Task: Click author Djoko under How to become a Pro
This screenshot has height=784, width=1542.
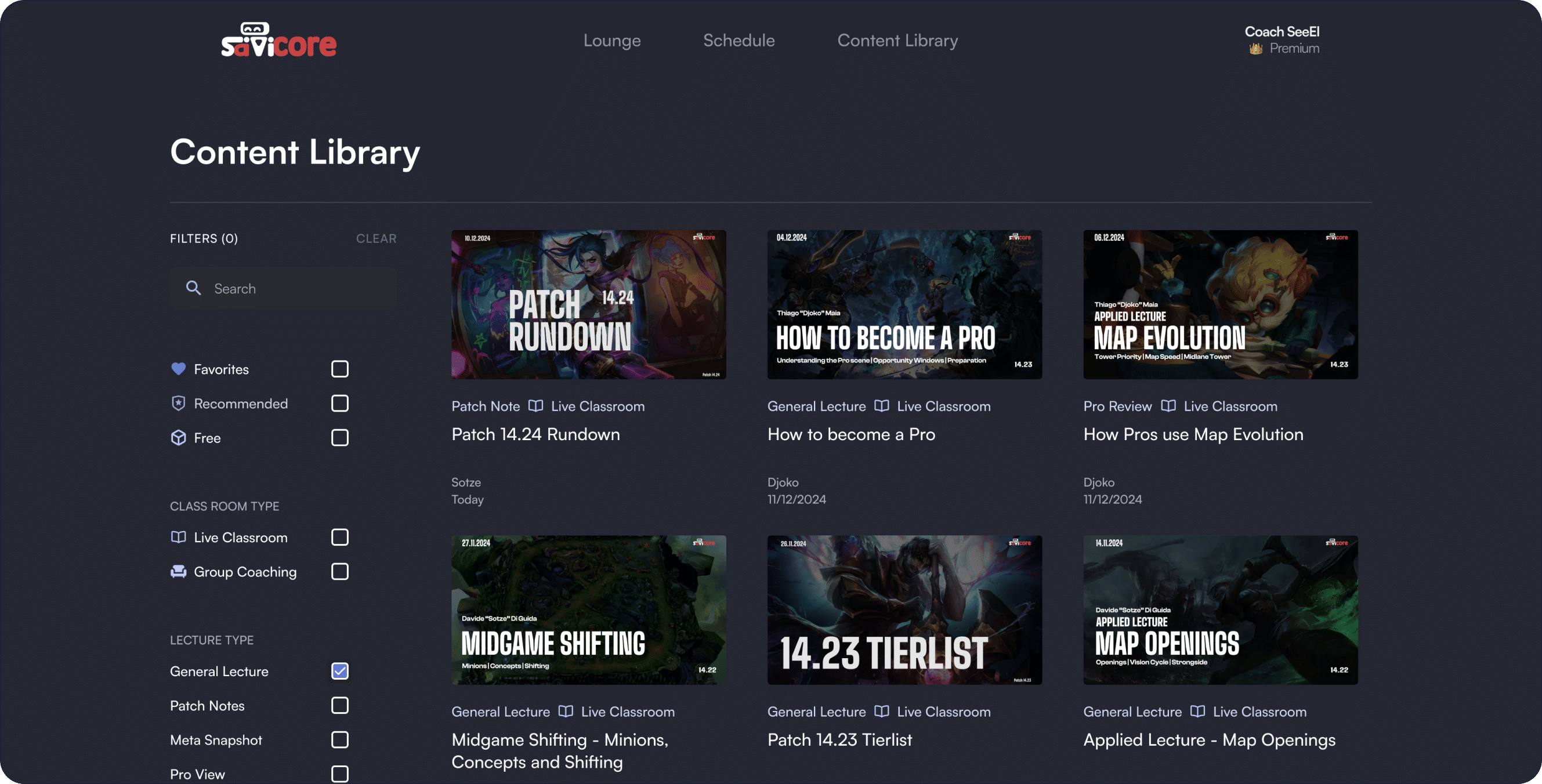Action: pyautogui.click(x=783, y=482)
